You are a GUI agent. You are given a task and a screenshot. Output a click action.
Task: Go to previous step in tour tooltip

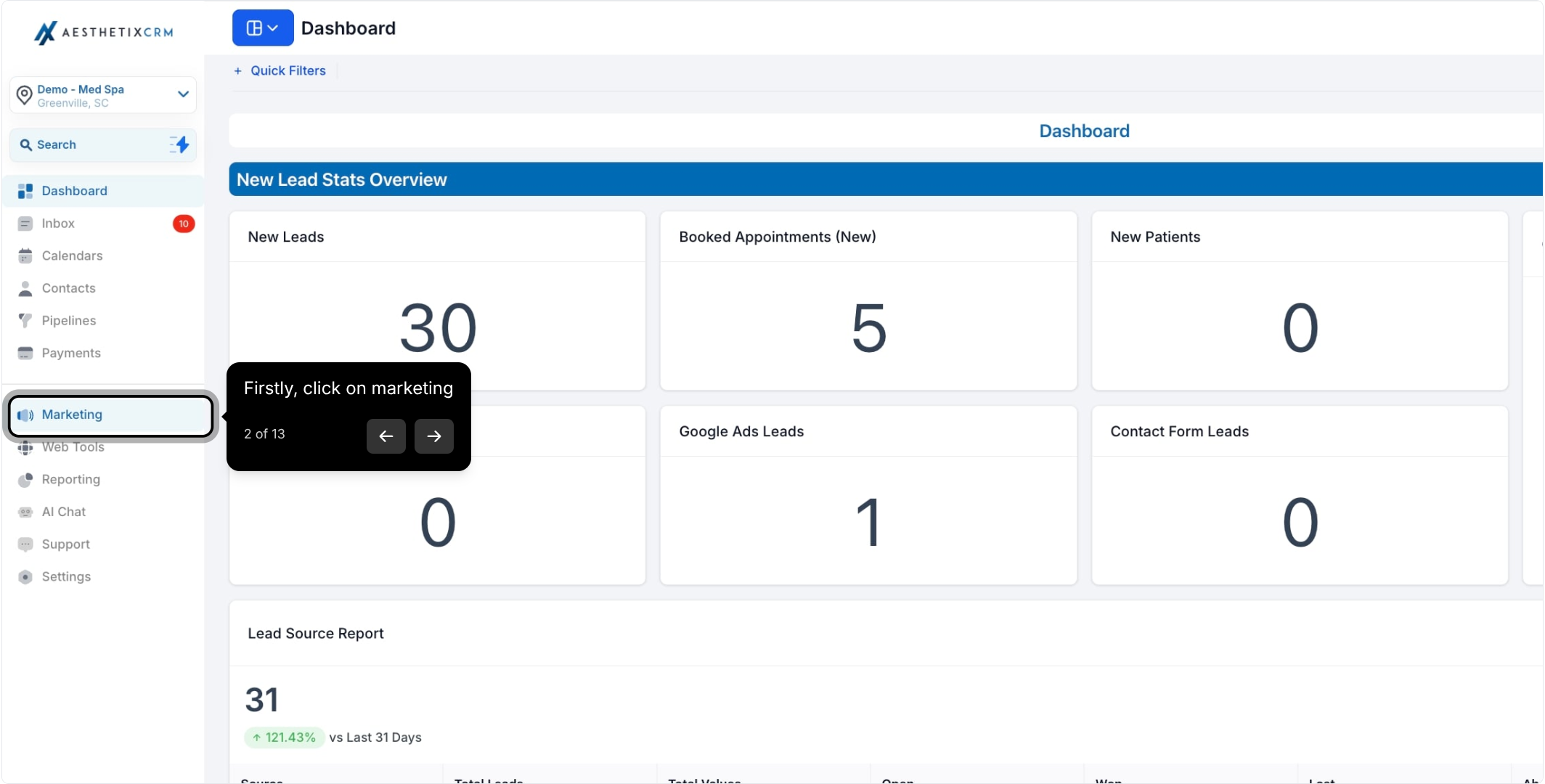click(386, 436)
